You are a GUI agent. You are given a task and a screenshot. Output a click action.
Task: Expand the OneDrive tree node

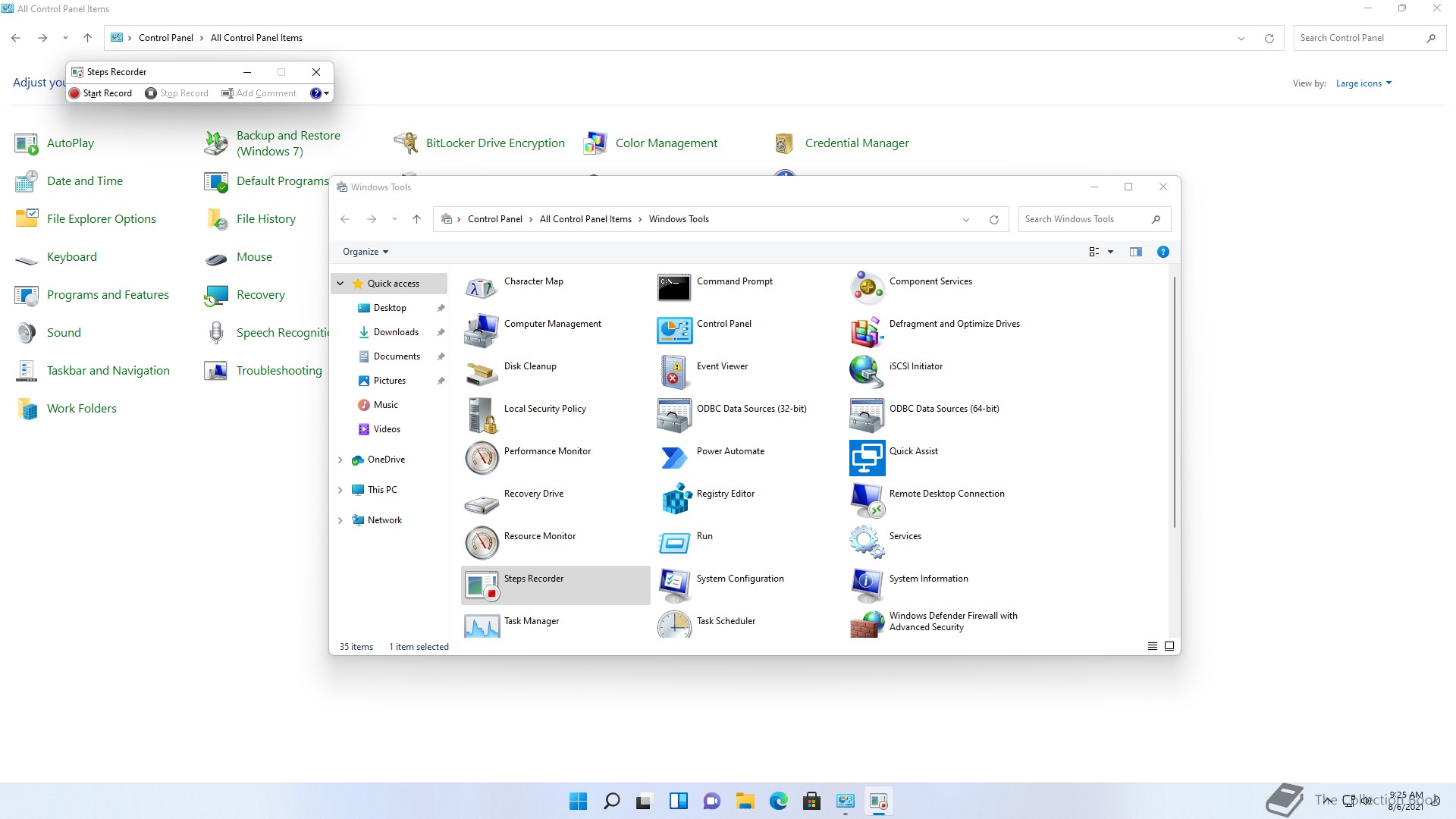click(340, 460)
